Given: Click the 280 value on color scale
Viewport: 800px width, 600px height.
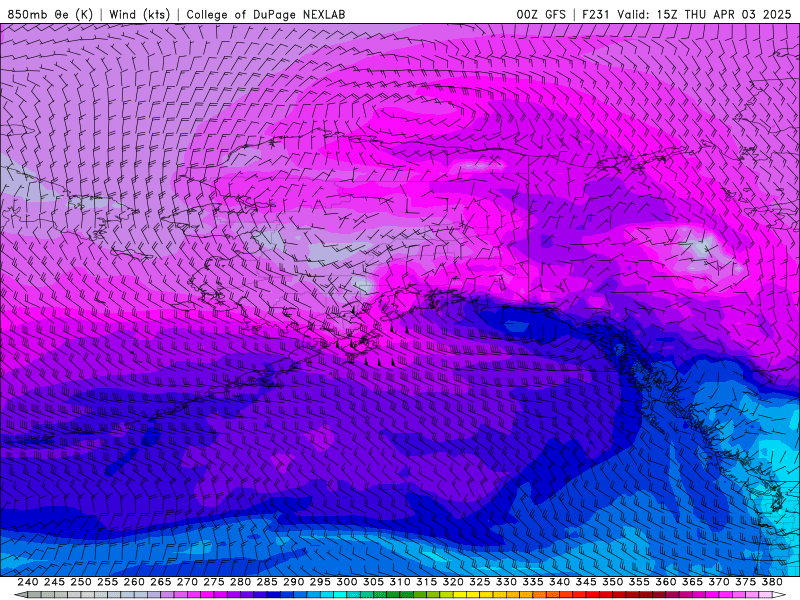Looking at the screenshot, I should [x=240, y=582].
